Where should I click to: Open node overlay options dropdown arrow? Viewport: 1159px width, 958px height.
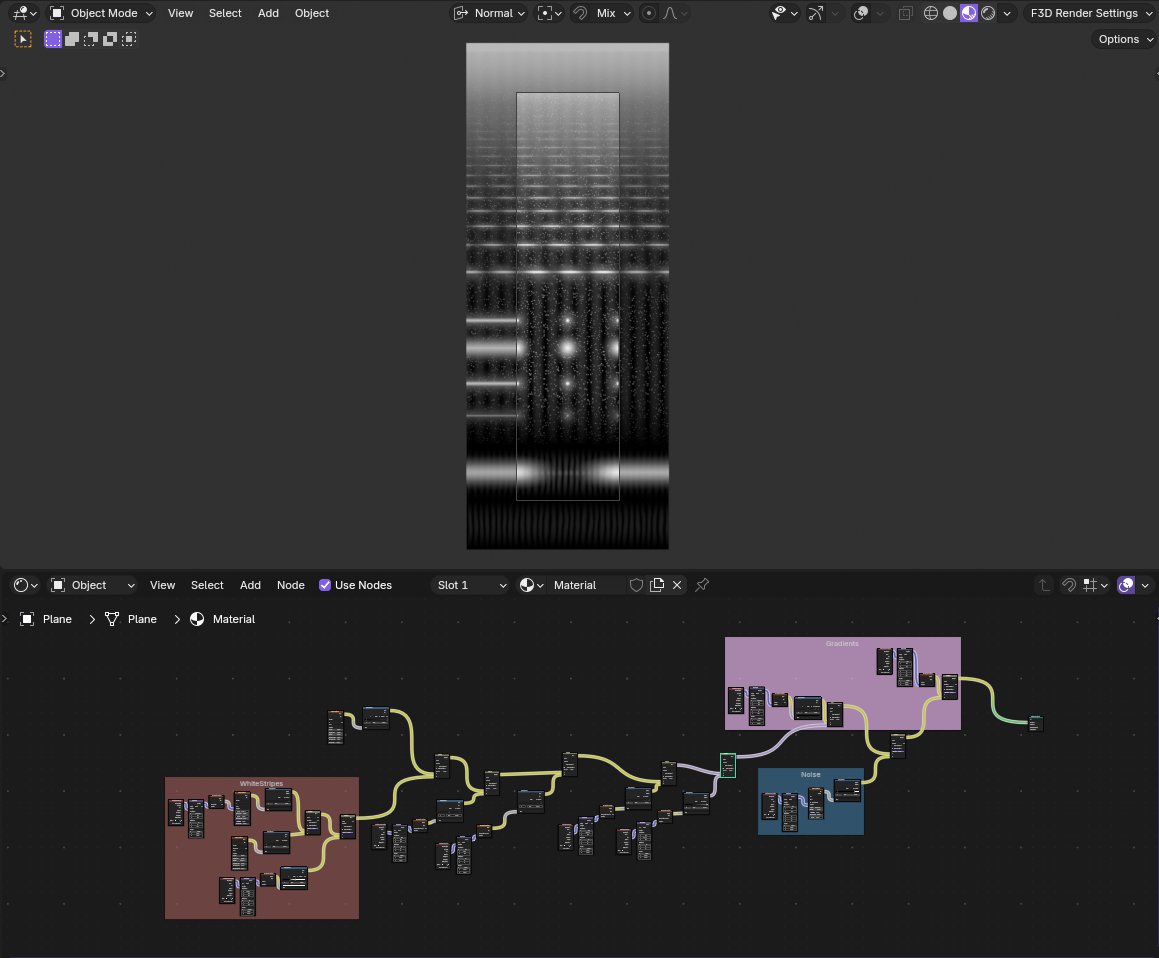coord(1145,585)
